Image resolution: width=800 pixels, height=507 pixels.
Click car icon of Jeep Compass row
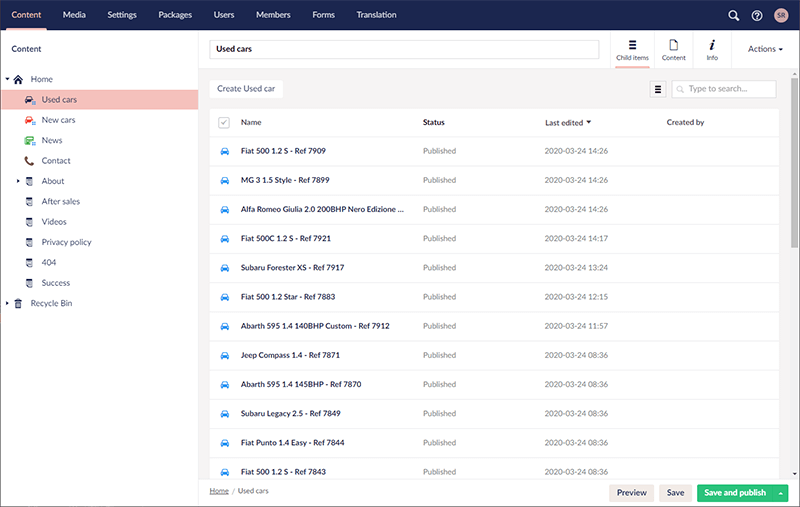[x=224, y=356]
